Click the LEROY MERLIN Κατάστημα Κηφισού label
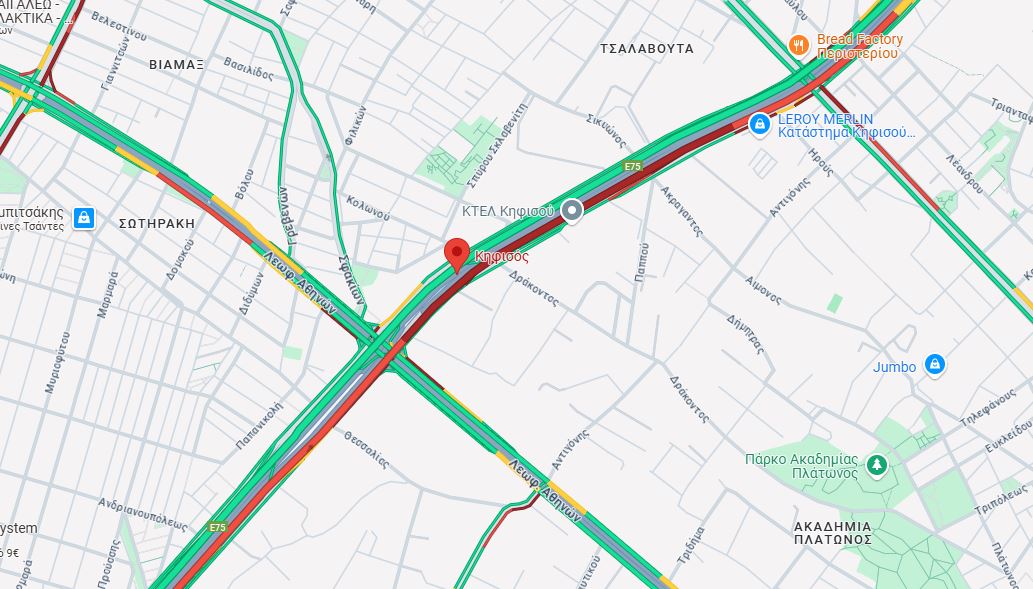The image size is (1033, 589). click(846, 126)
